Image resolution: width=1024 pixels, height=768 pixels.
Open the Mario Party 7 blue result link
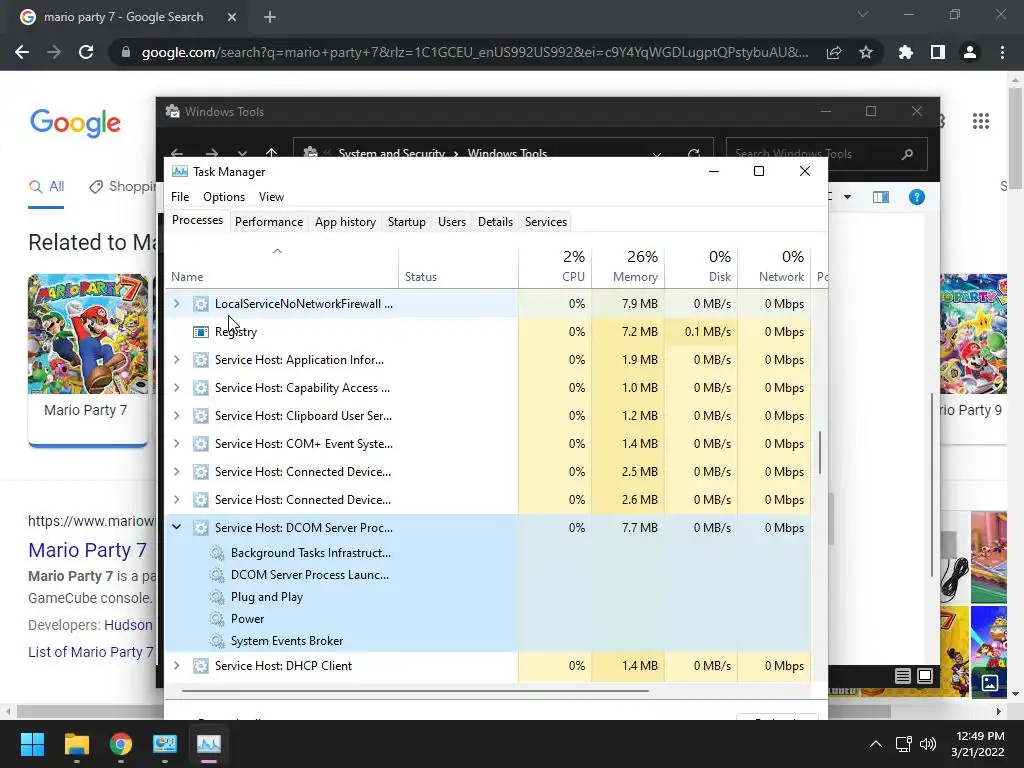click(88, 550)
